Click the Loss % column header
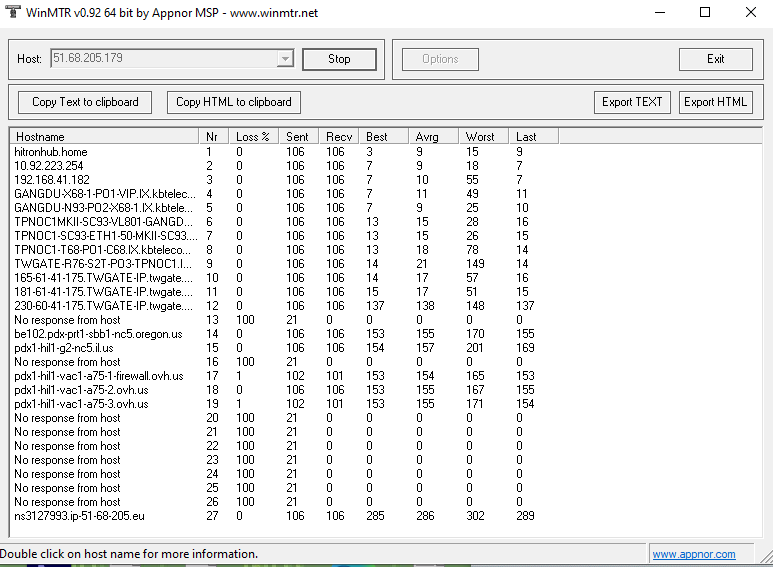Screen dimensions: 773x567 pyautogui.click(x=253, y=136)
